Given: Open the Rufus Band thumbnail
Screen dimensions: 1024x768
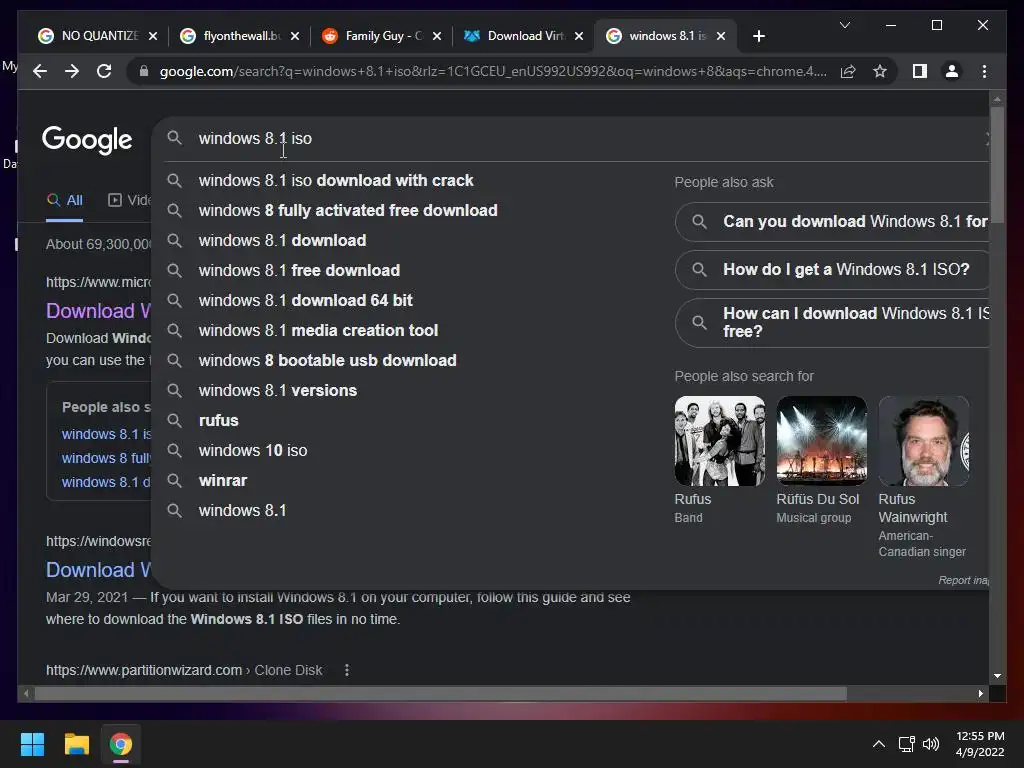Looking at the screenshot, I should pyautogui.click(x=720, y=441).
